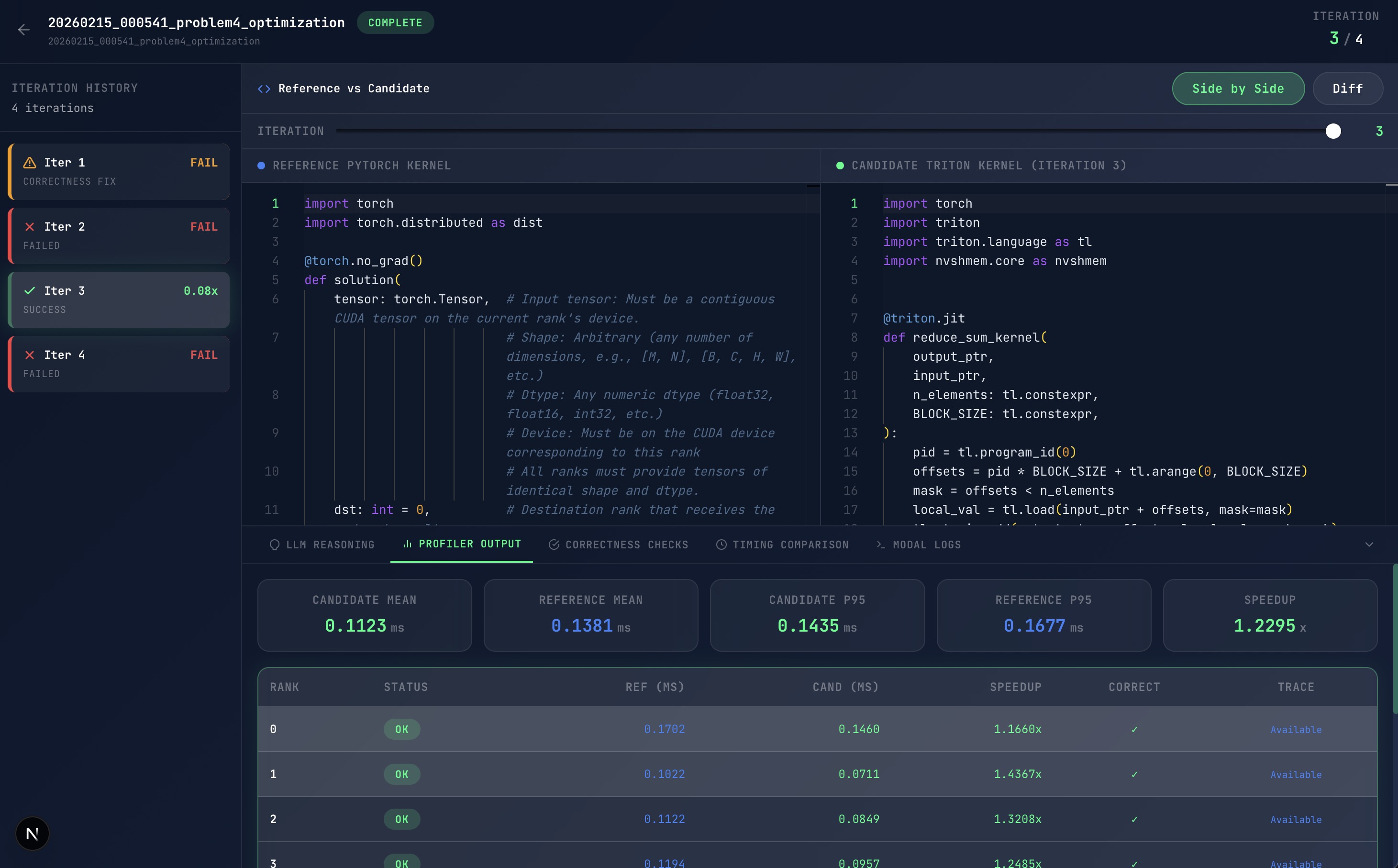Select Iter 4 FAILED history entry

click(x=119, y=364)
